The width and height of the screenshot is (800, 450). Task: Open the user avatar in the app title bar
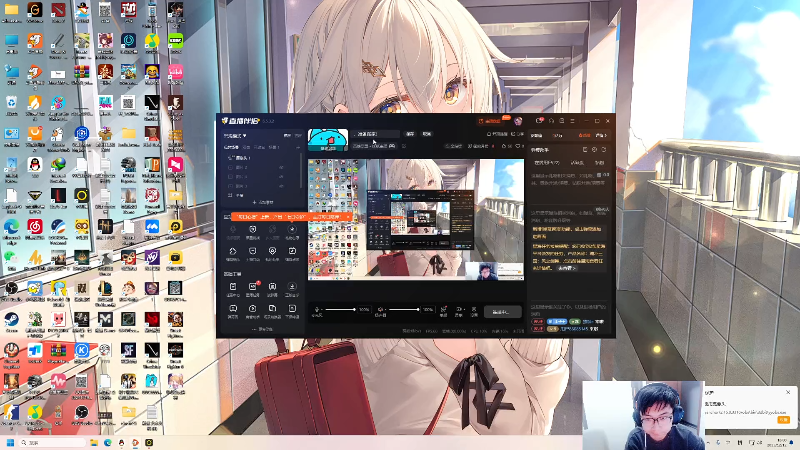[x=518, y=121]
